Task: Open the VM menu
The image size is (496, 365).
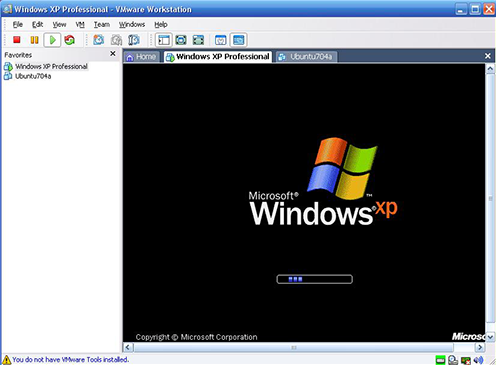Action: click(80, 24)
